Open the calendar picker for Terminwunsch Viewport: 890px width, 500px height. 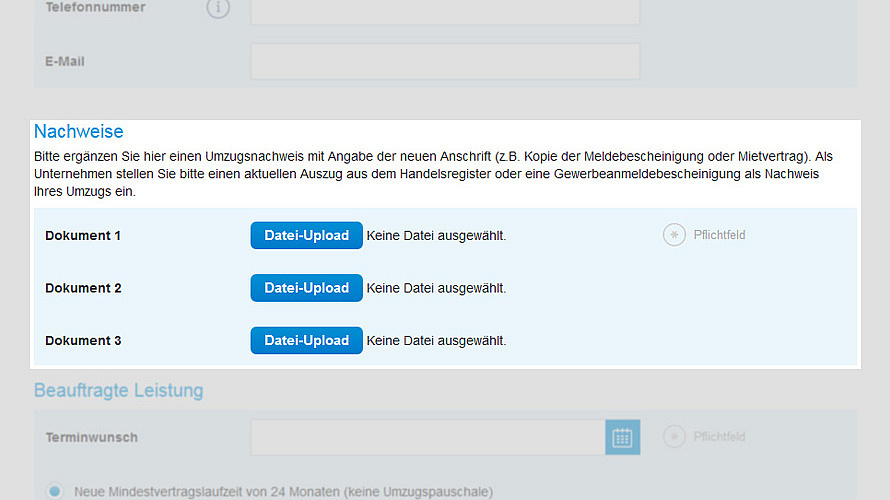[x=622, y=437]
